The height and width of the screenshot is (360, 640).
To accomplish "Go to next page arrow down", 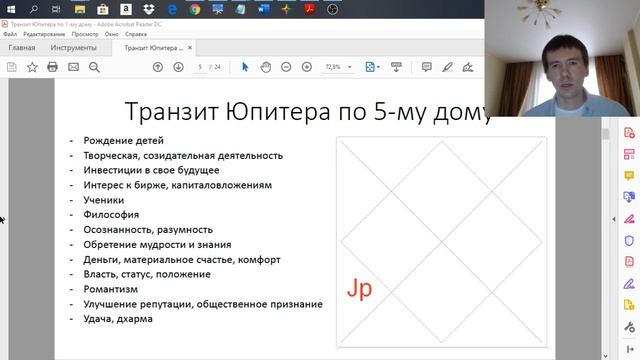I will 178,67.
